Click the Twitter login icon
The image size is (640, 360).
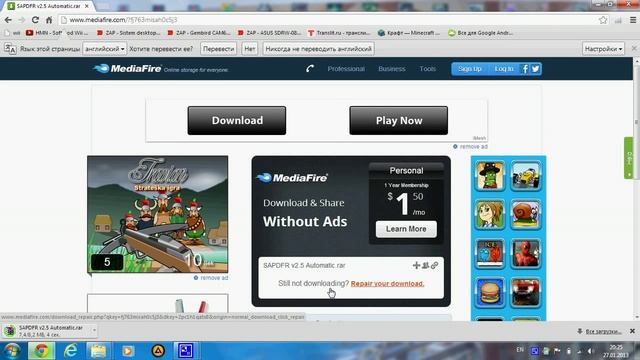tap(536, 69)
